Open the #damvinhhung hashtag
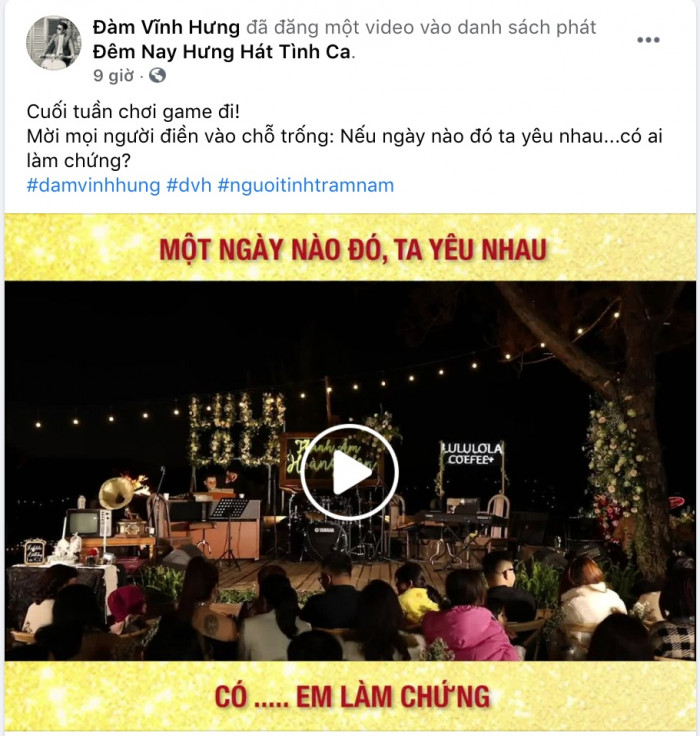700x736 pixels. (x=93, y=185)
